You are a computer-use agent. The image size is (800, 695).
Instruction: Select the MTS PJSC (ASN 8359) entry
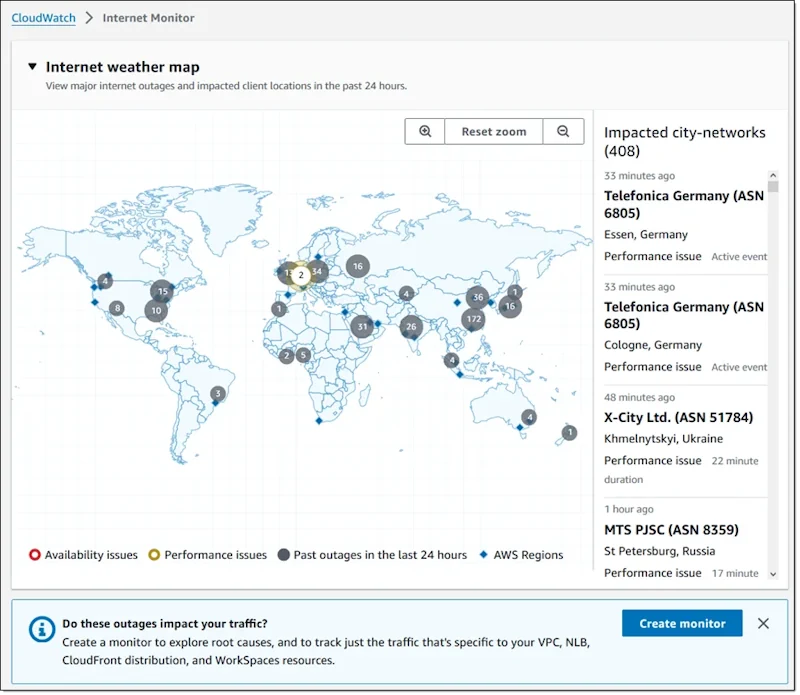pos(686,540)
